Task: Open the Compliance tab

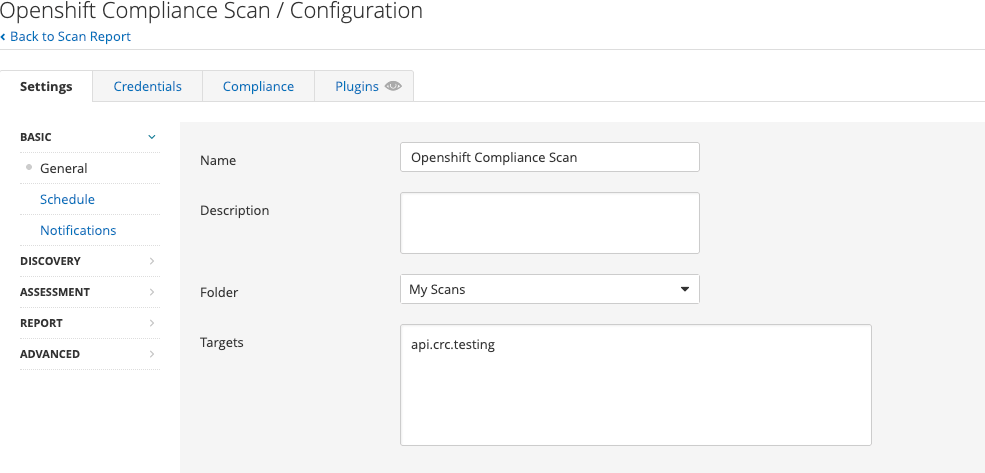Action: coord(258,86)
